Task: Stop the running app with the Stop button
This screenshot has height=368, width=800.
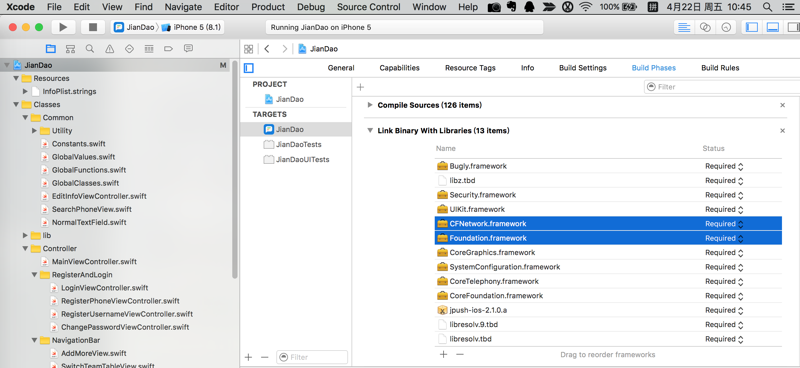Action: 93,28
